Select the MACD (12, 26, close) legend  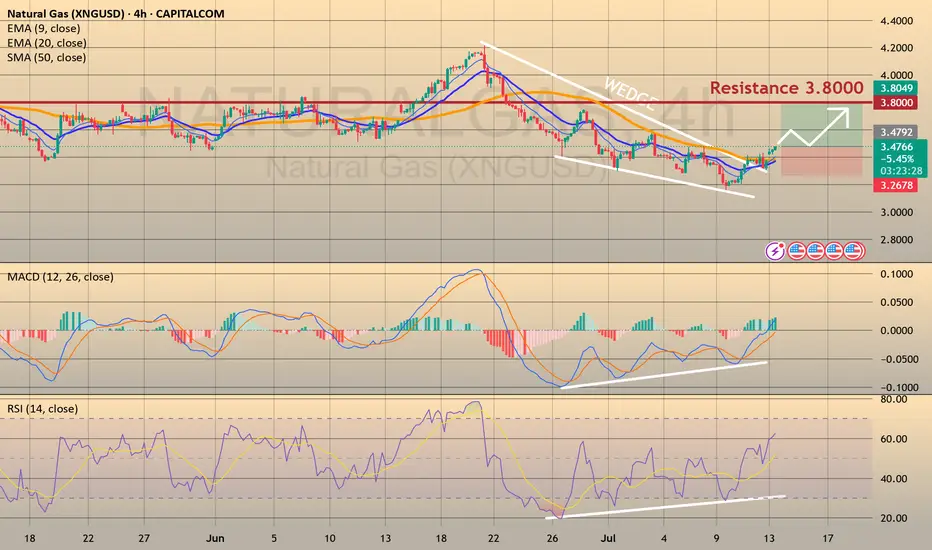coord(60,277)
